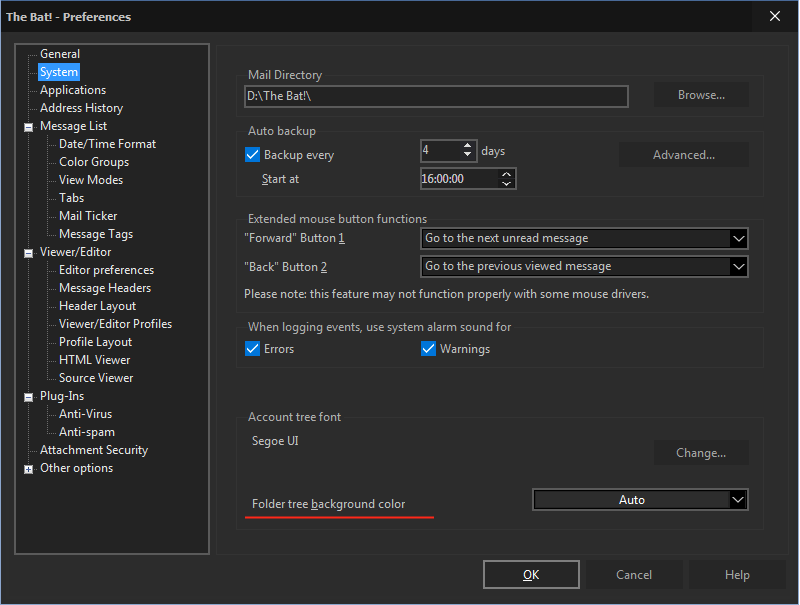
Task: Open HTML Viewer settings
Action: point(94,360)
